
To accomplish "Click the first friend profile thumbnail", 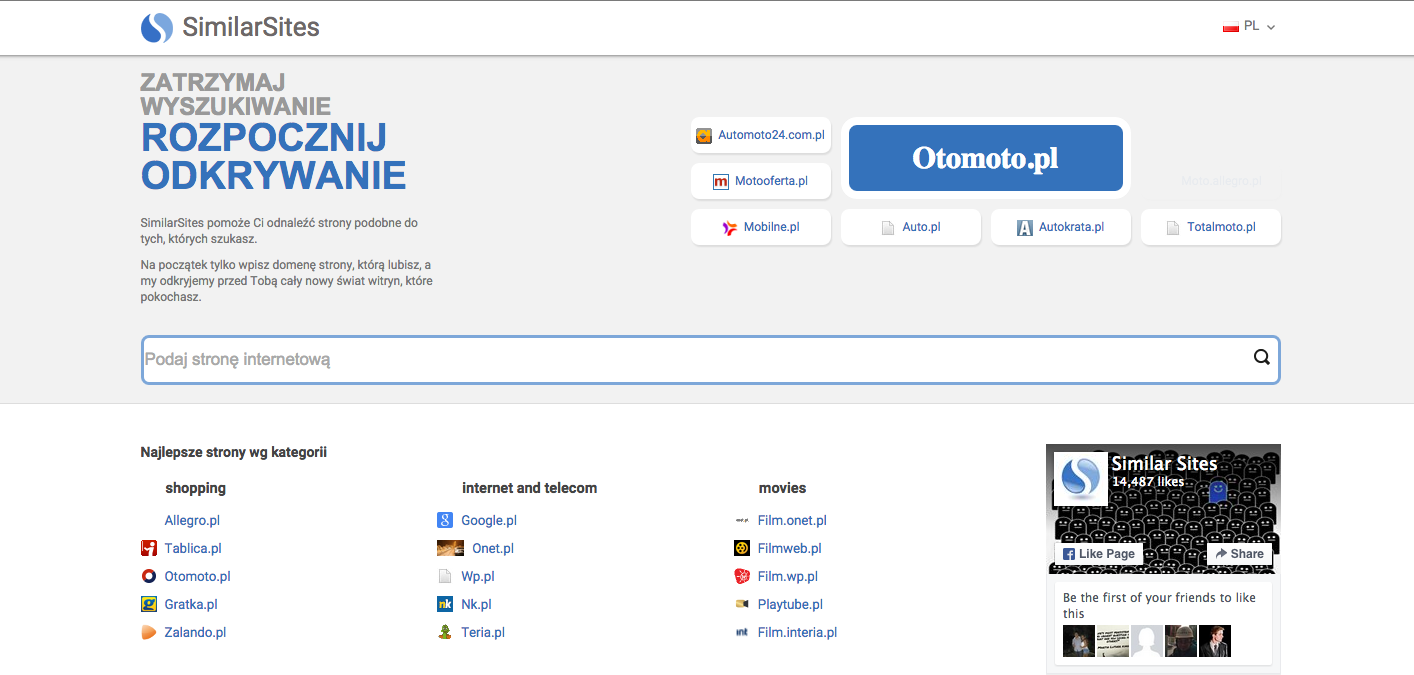I will [1079, 641].
